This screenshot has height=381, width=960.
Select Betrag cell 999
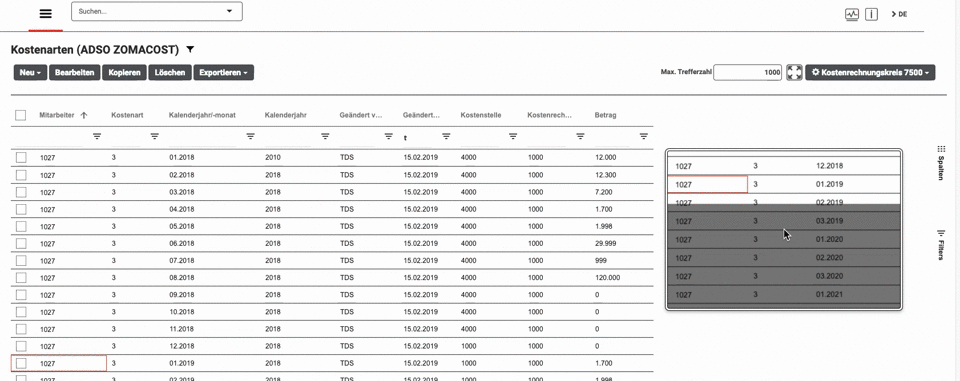601,260
